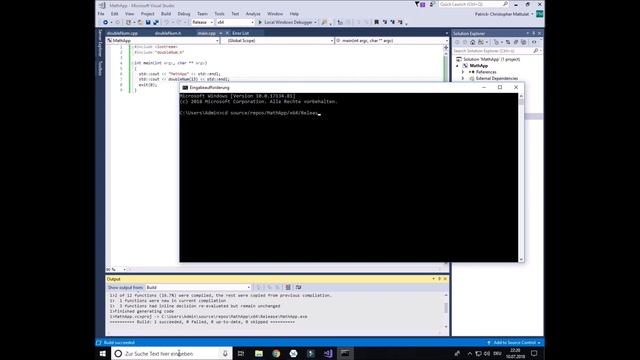Click the Open File toolbar icon
The height and width of the screenshot is (360, 640).
(x=140, y=22)
